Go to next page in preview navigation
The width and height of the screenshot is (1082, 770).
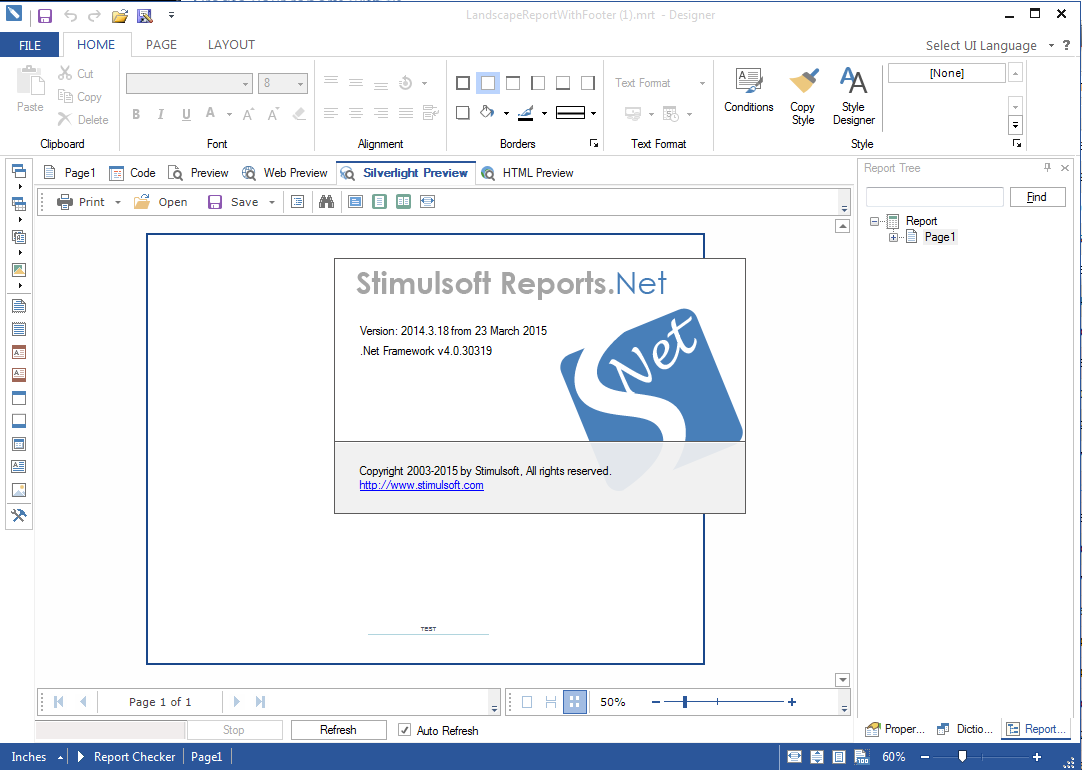point(236,702)
